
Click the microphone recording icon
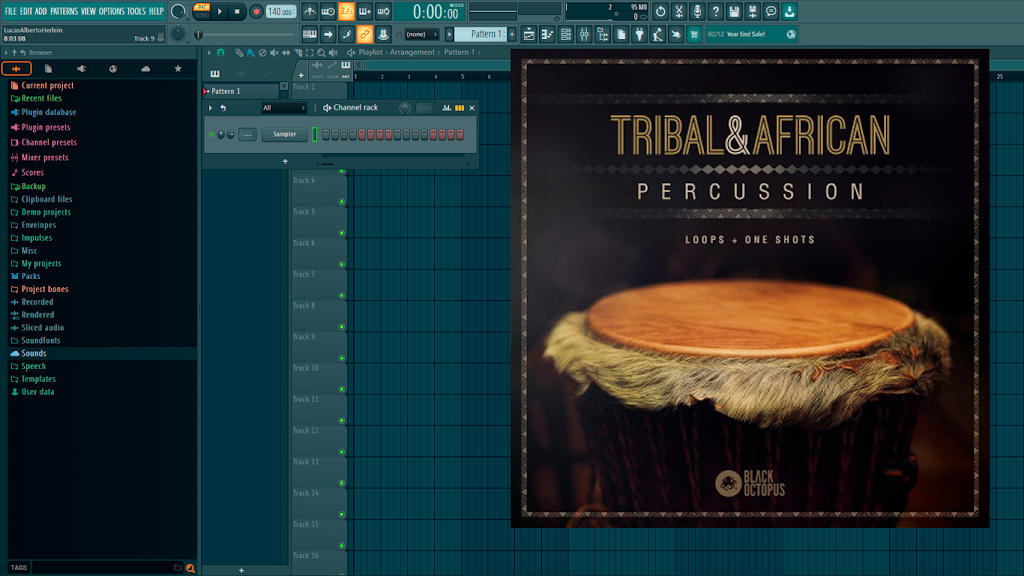pyautogui.click(x=697, y=11)
